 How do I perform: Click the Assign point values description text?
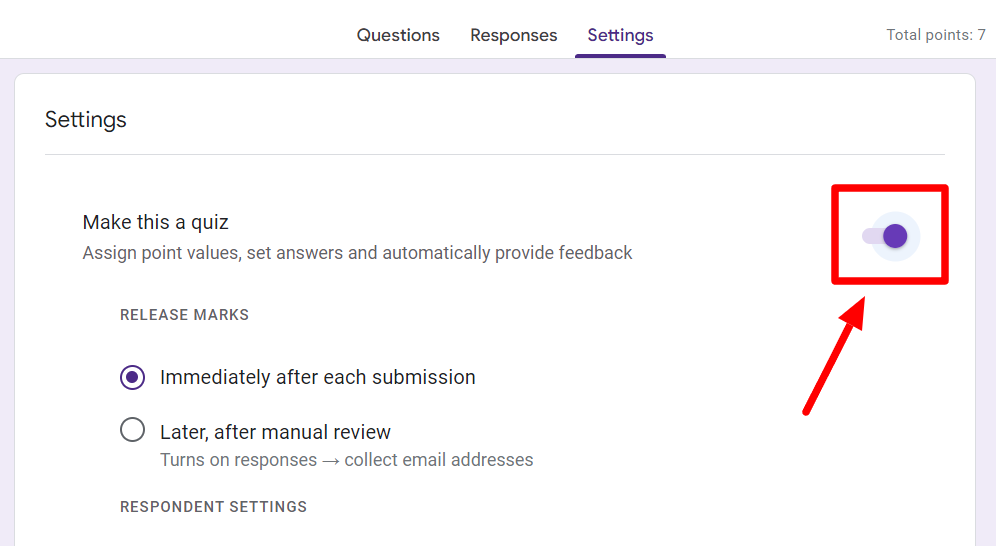(x=357, y=253)
